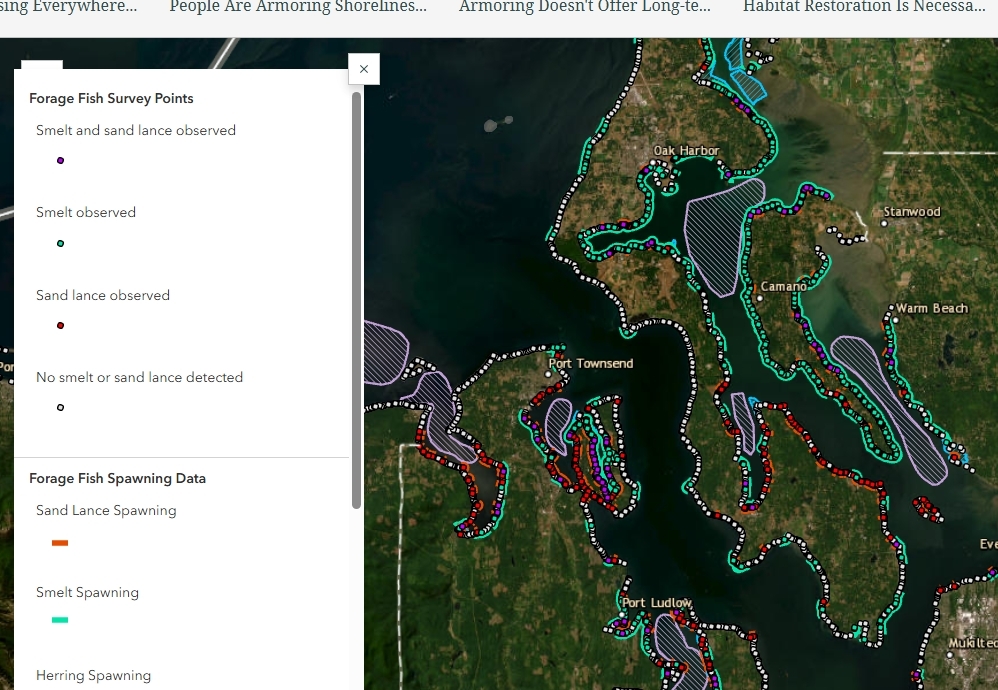Viewport: 998px width, 690px height.
Task: Click the orange Sand Lance Spawning line swatch
Action: 60,543
